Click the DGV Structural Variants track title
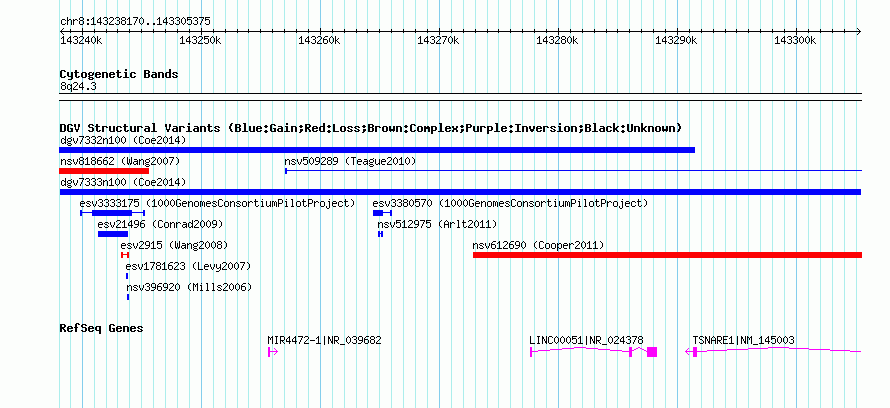This screenshot has width=890, height=408. point(370,128)
